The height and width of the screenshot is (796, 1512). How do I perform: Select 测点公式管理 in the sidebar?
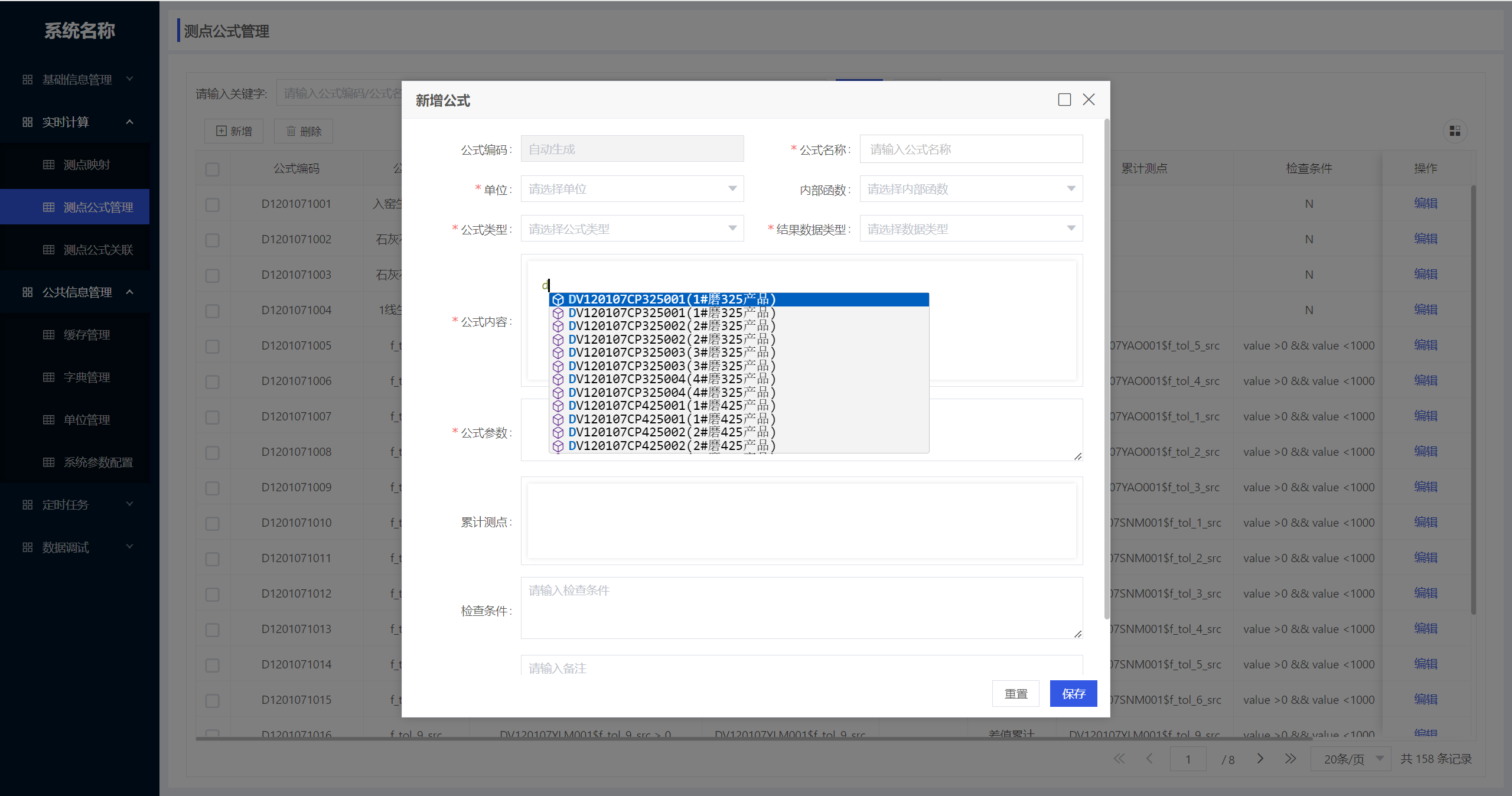click(74, 207)
